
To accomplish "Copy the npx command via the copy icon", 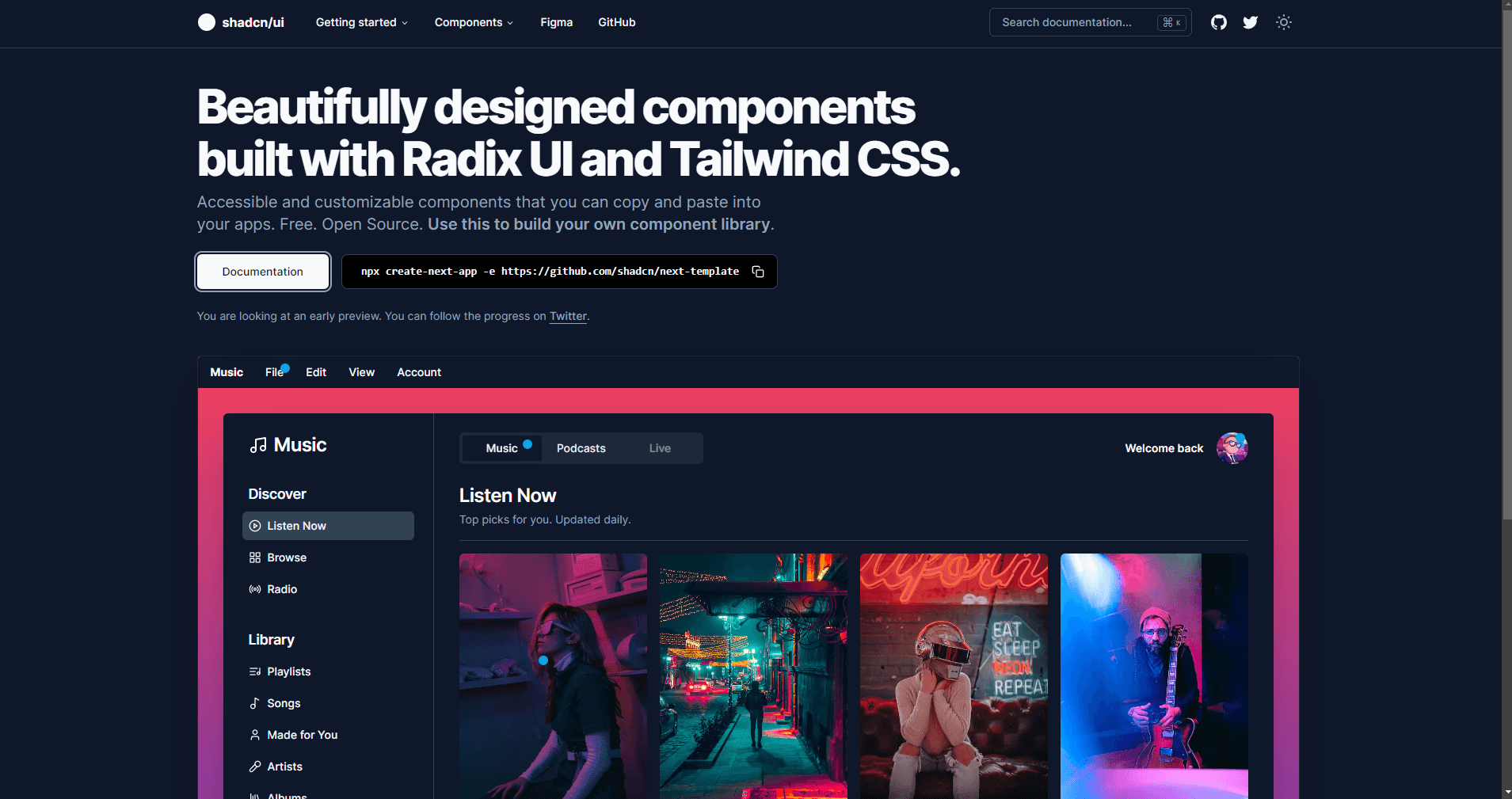I will click(758, 272).
